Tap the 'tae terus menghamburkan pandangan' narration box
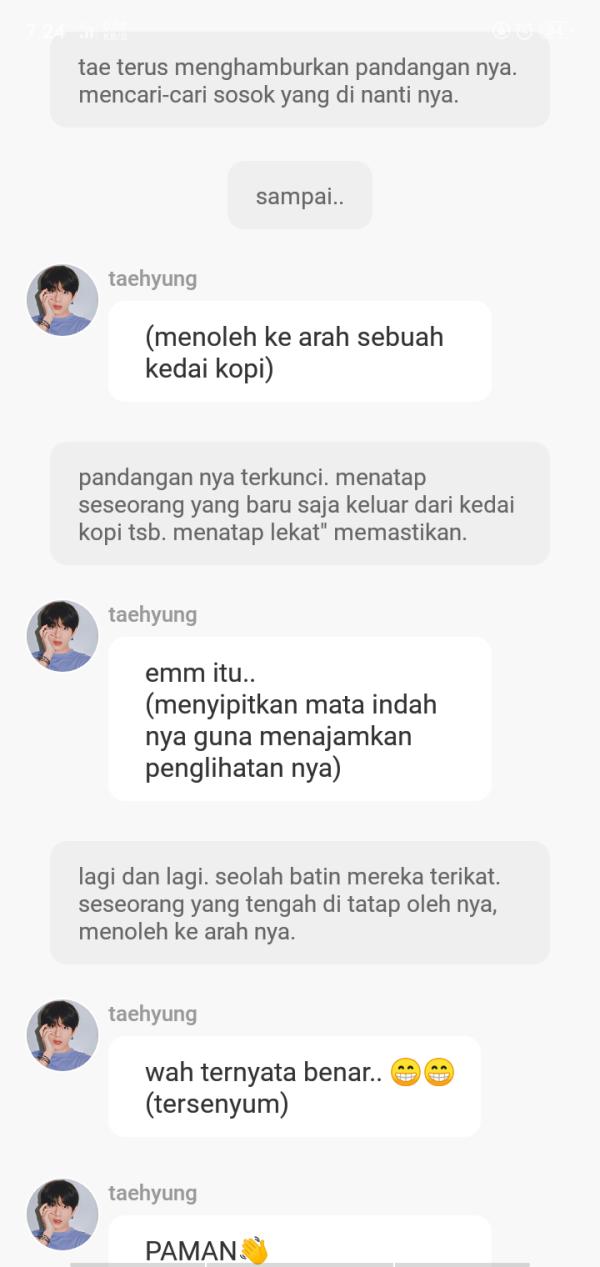The width and height of the screenshot is (600, 1267). pos(300,82)
